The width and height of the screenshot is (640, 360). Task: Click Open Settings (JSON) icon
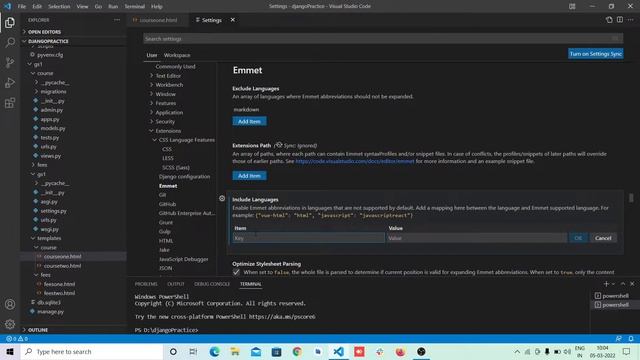(609, 20)
